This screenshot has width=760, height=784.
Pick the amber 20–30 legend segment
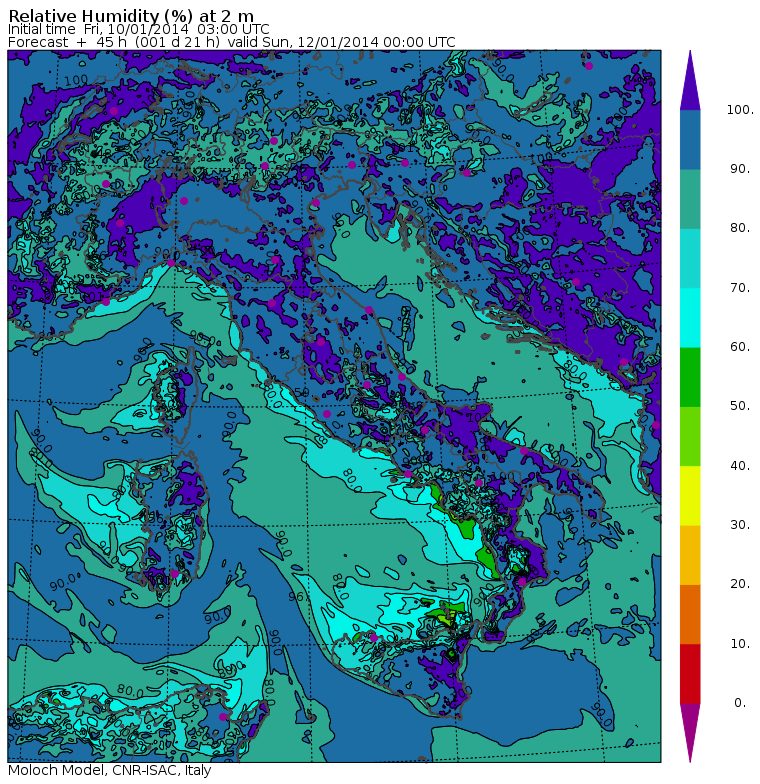point(690,555)
